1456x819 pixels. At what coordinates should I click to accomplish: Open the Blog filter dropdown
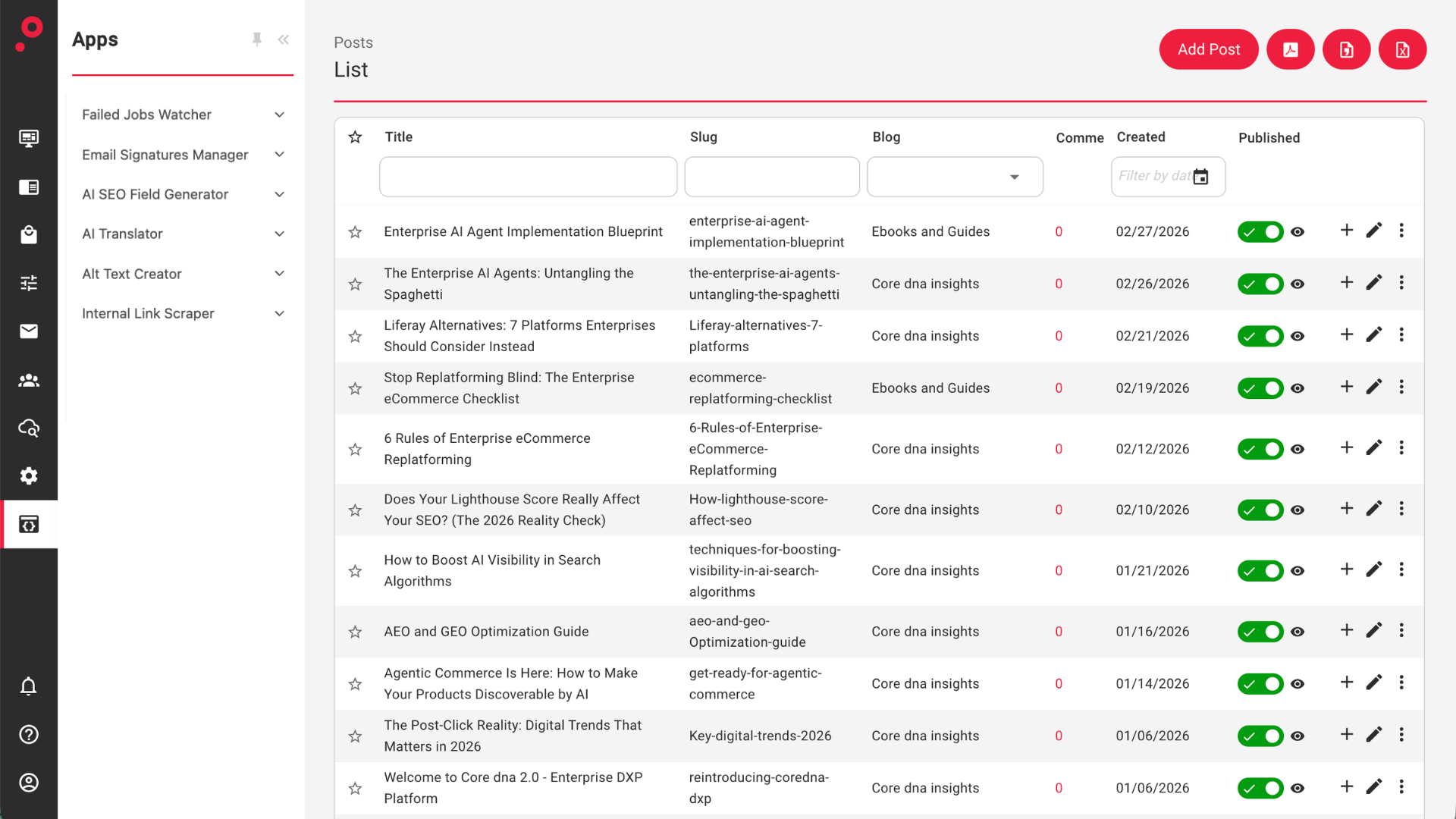954,177
